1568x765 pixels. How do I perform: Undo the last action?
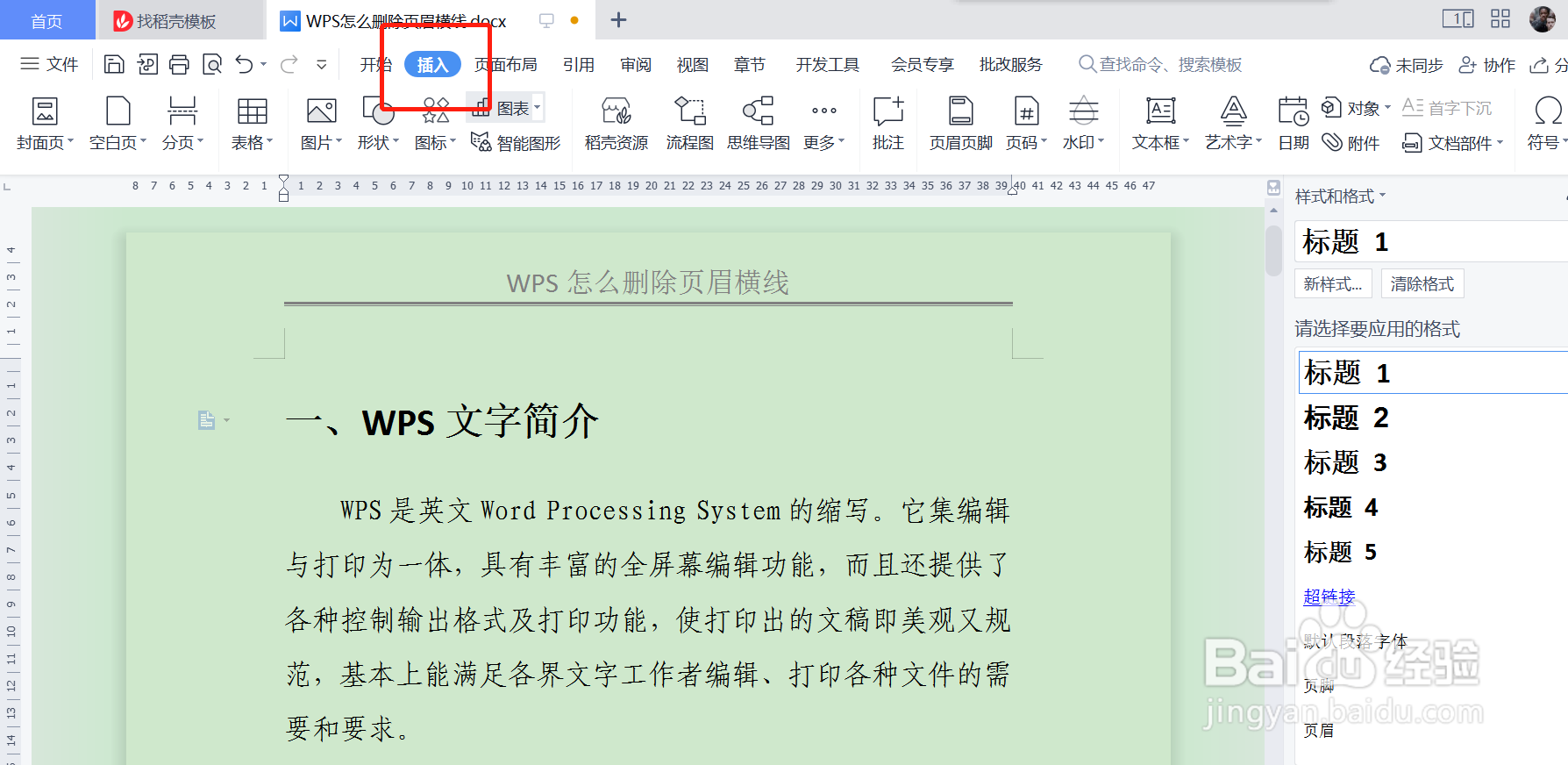(x=245, y=64)
